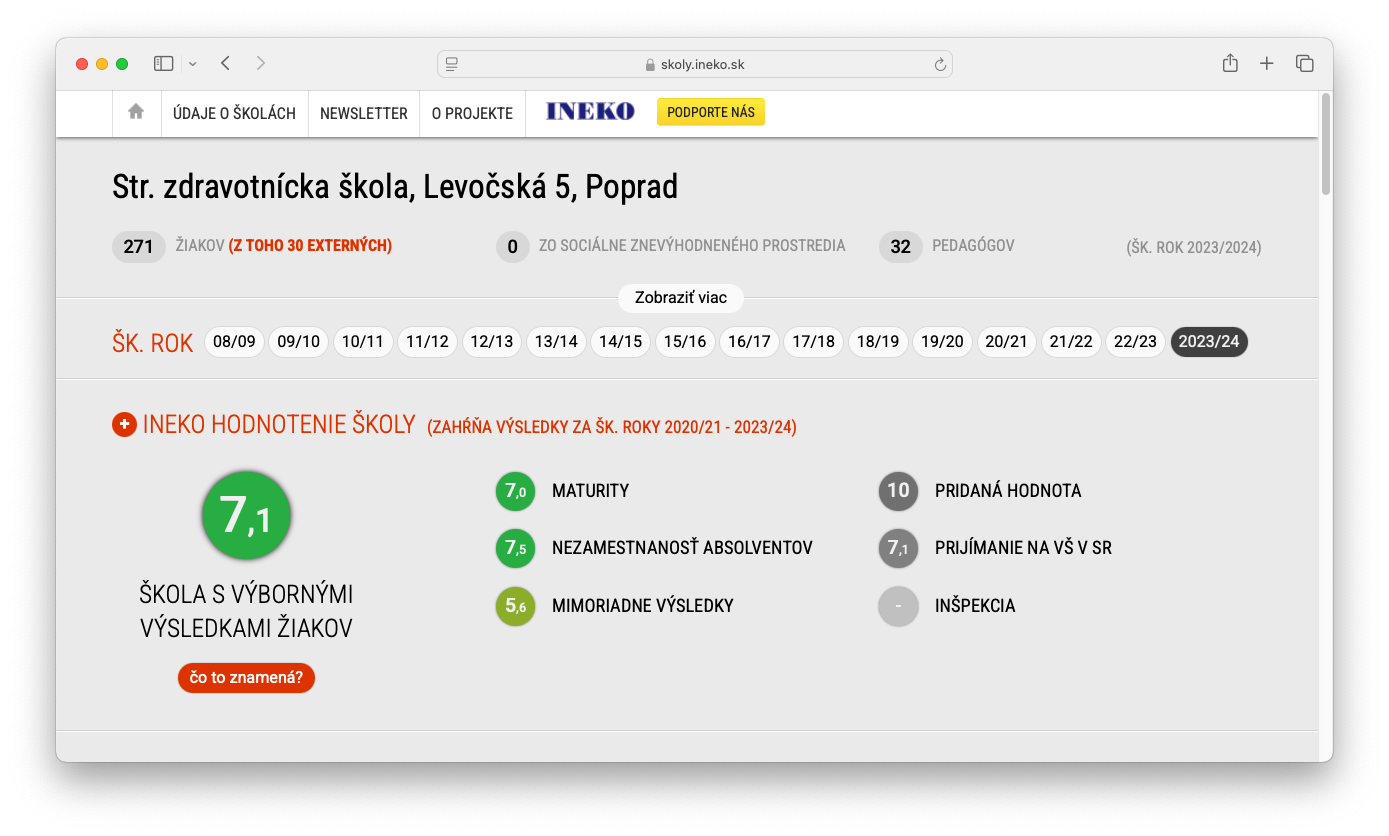Screen dimensions: 1389x836
Task: Select school year 19/20
Action: (x=942, y=342)
